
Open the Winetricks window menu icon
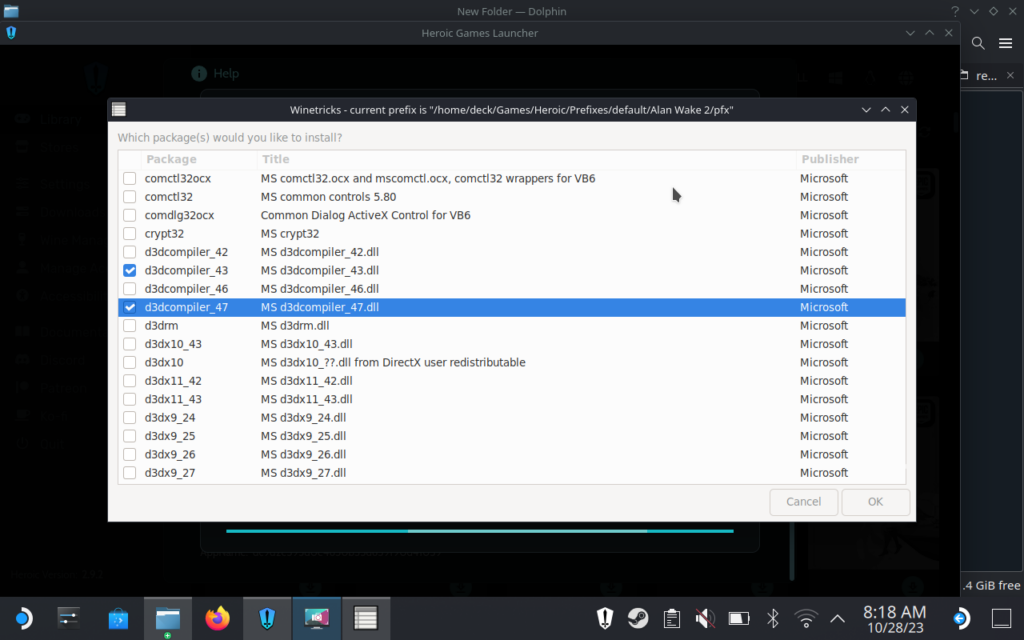click(119, 110)
